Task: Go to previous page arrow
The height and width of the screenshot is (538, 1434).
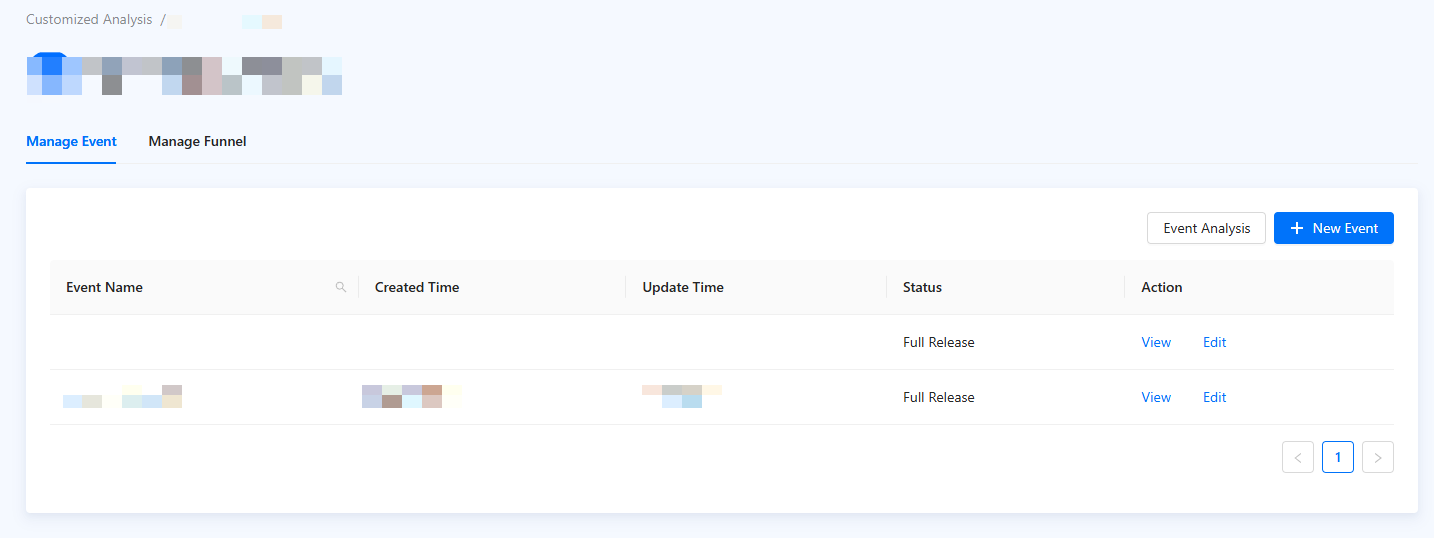Action: click(1298, 457)
